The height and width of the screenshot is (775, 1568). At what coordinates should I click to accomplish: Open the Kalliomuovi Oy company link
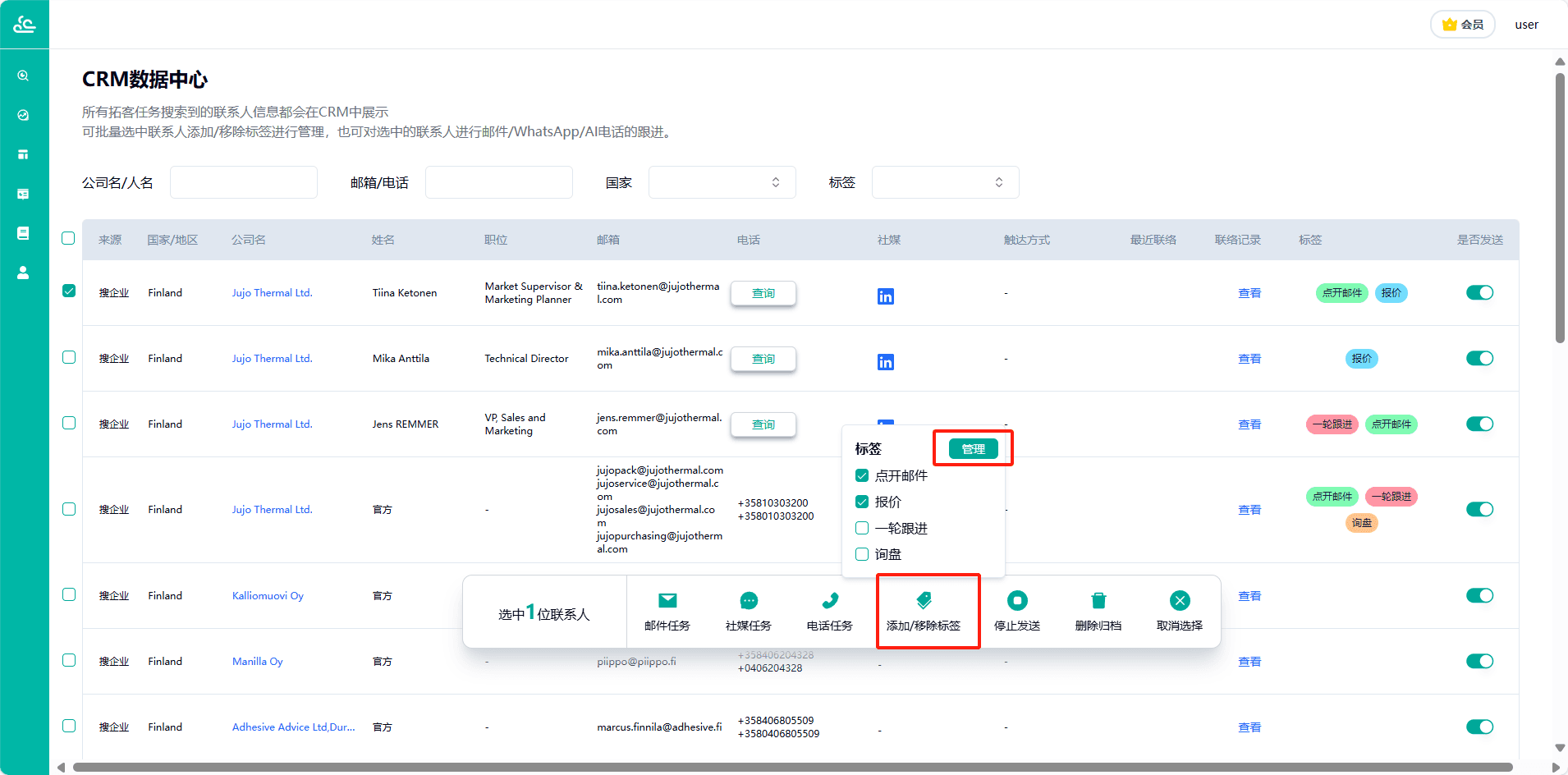(x=268, y=596)
